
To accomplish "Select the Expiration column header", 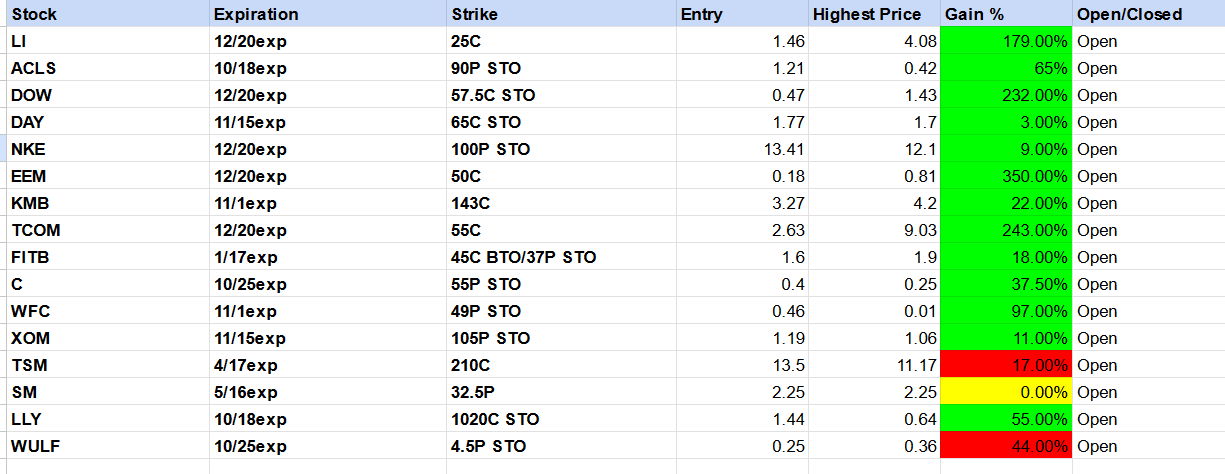I will tap(328, 14).
